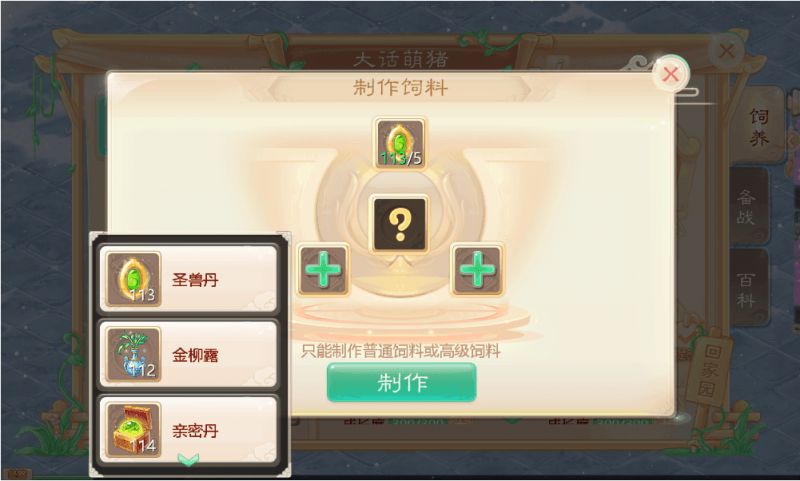This screenshot has height=481, width=800.
Task: Switch to the 饲养 side tab
Action: [x=758, y=126]
